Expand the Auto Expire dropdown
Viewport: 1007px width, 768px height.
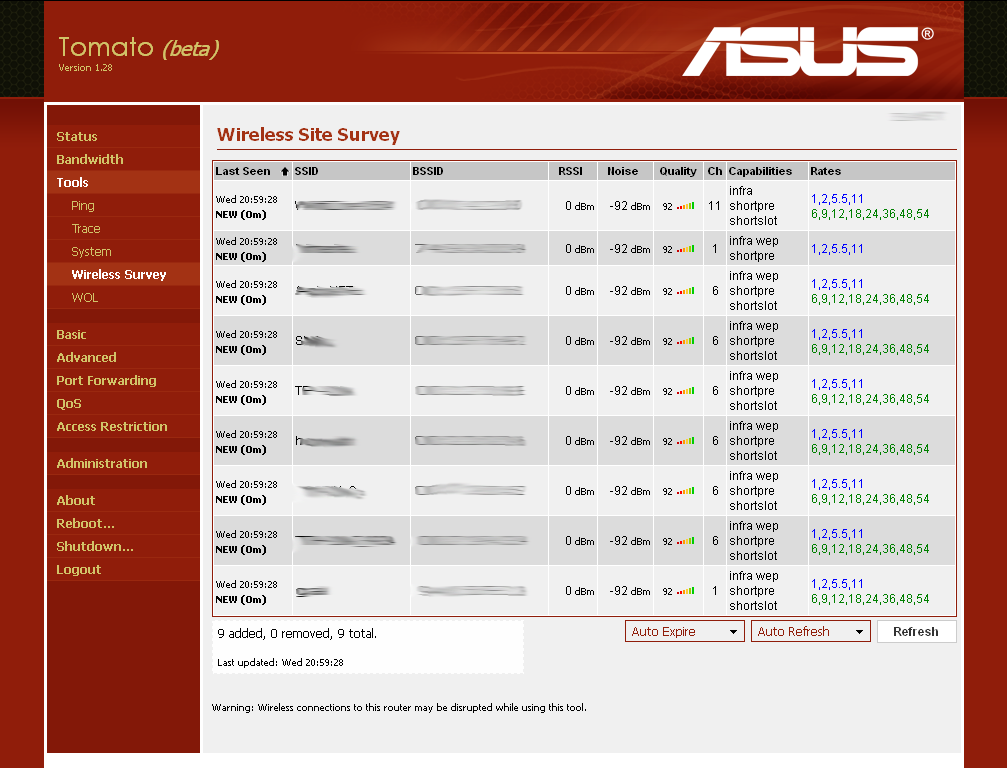685,631
